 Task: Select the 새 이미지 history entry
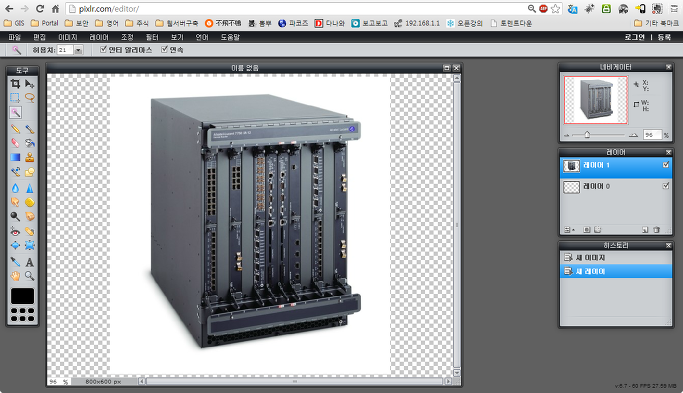click(x=615, y=257)
